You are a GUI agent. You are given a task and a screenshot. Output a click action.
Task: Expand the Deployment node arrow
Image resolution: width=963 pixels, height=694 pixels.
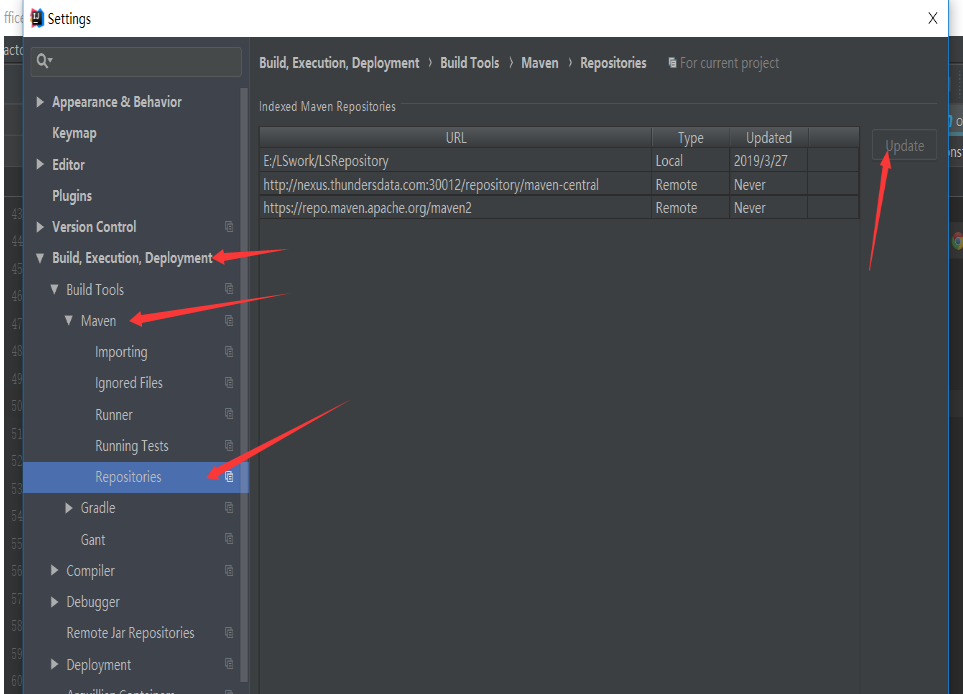(x=54, y=664)
